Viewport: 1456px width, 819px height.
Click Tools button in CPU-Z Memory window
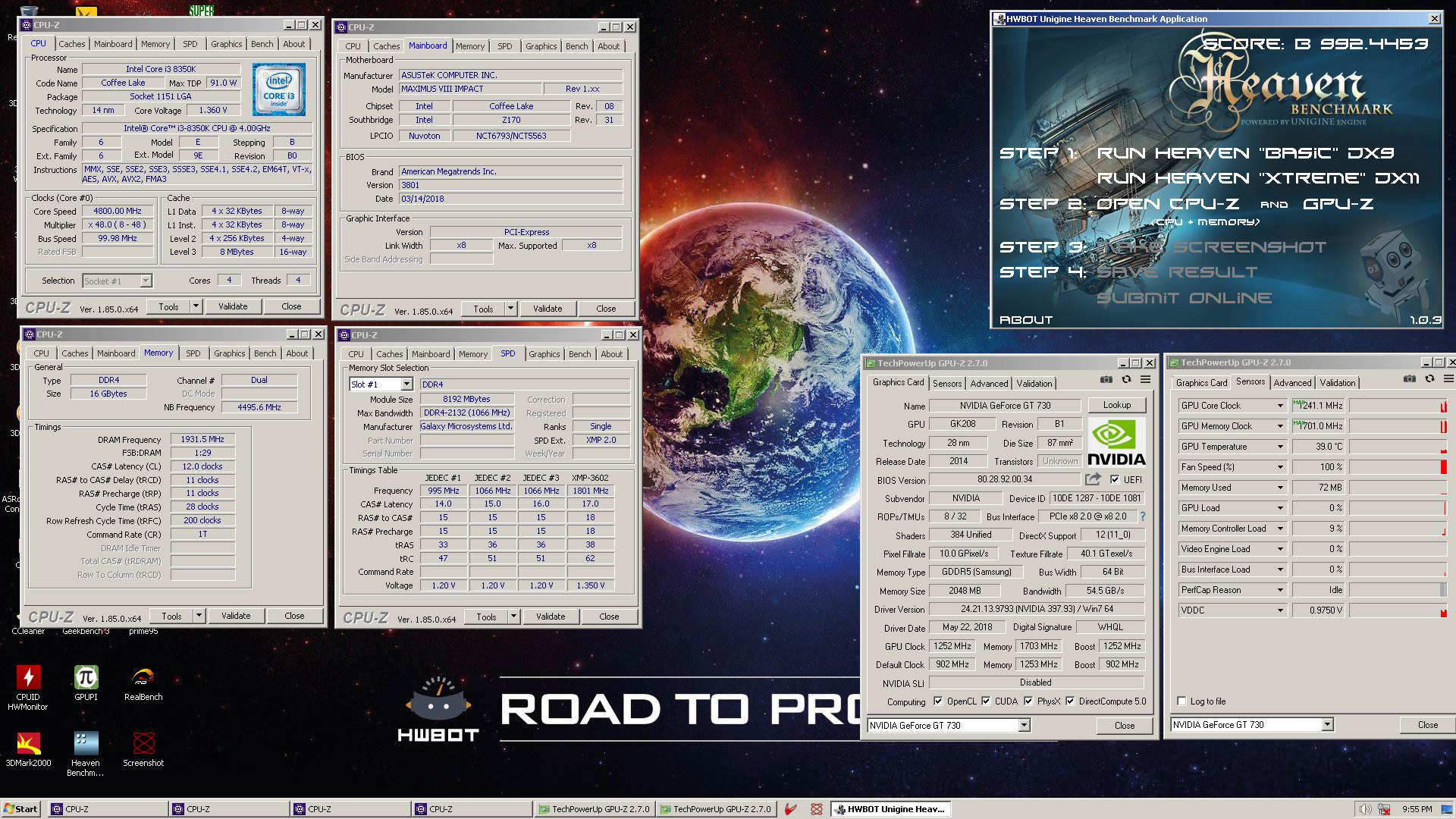tap(171, 616)
